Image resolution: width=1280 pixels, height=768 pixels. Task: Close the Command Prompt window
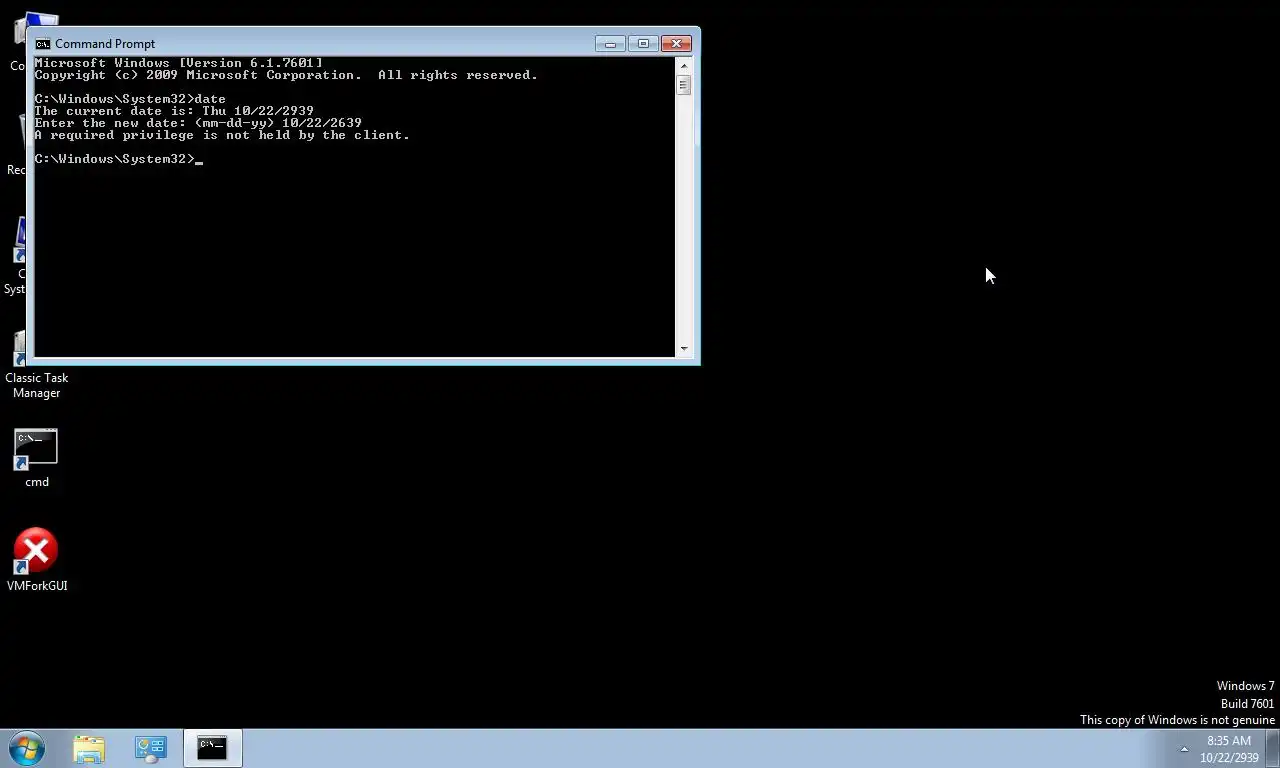pos(676,44)
